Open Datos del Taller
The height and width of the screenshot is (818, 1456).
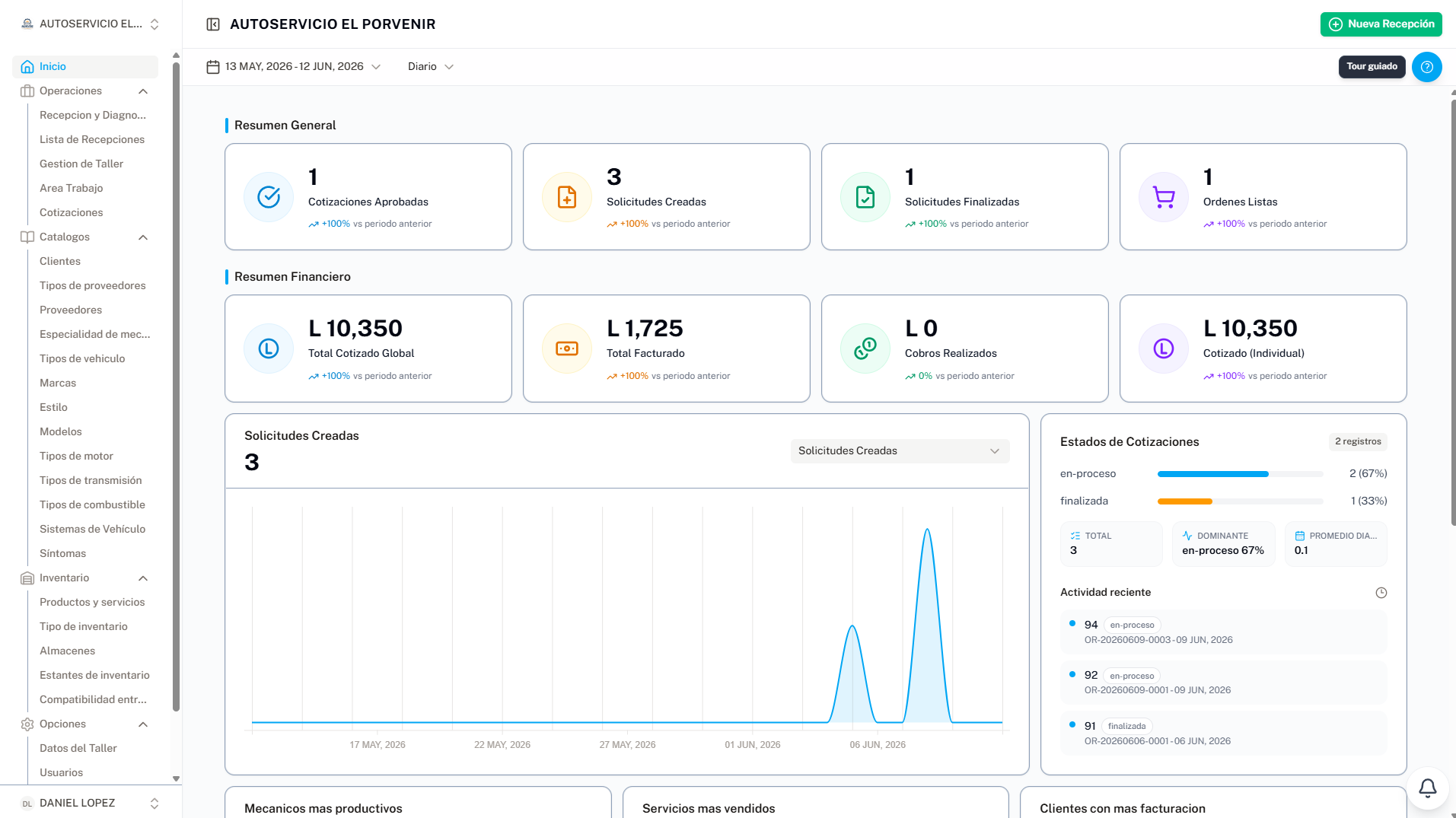coord(78,749)
